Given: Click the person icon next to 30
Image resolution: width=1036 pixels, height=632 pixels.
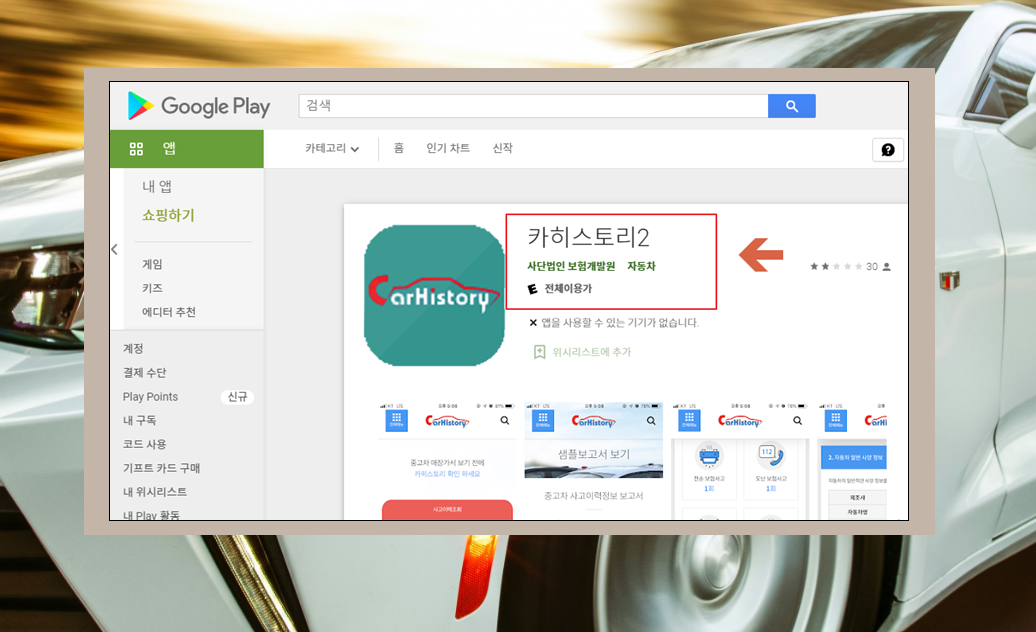Looking at the screenshot, I should (887, 267).
